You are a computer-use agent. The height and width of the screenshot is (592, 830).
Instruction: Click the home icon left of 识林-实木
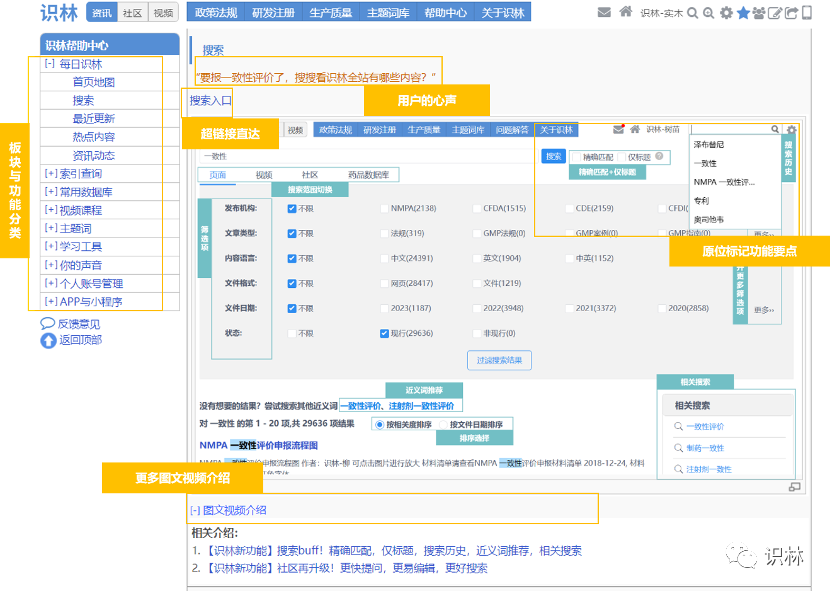coord(626,12)
